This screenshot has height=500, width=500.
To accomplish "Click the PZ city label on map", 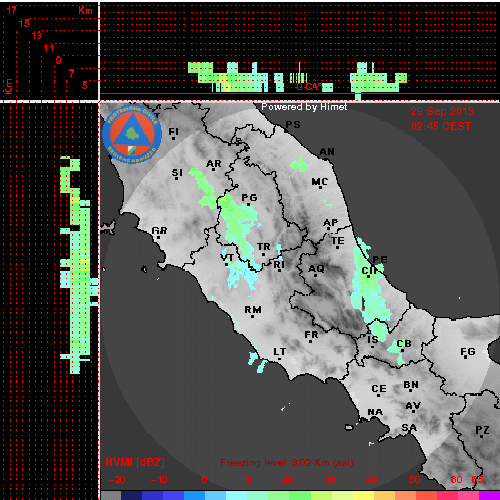I will (482, 430).
